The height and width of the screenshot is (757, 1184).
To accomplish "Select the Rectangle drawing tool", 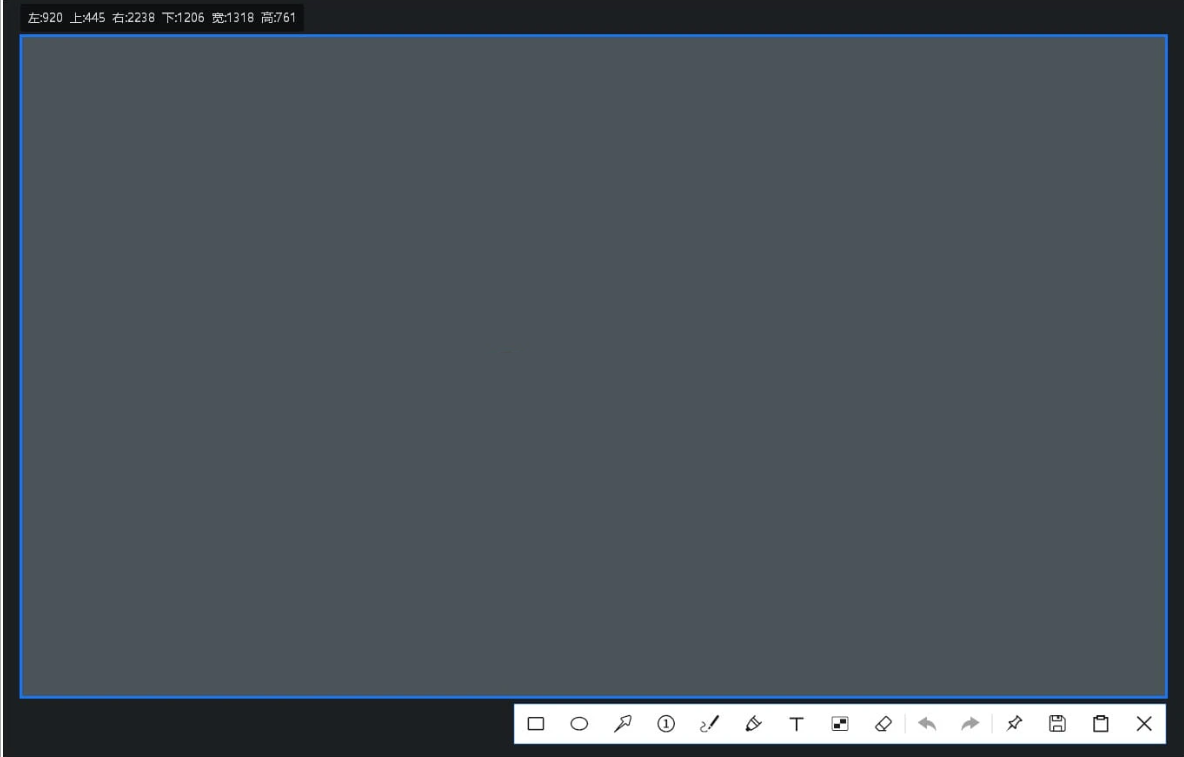I will point(536,723).
